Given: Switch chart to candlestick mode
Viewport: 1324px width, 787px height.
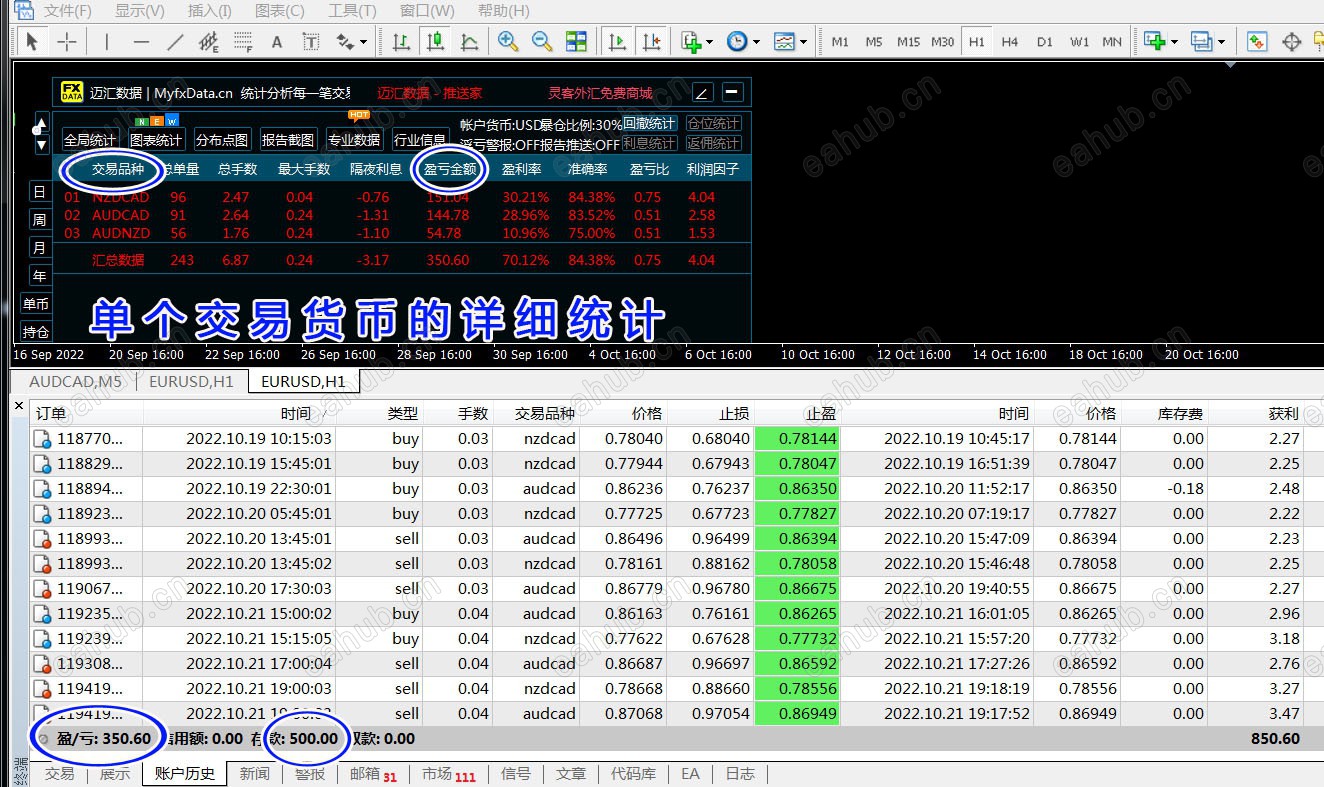Looking at the screenshot, I should [435, 42].
